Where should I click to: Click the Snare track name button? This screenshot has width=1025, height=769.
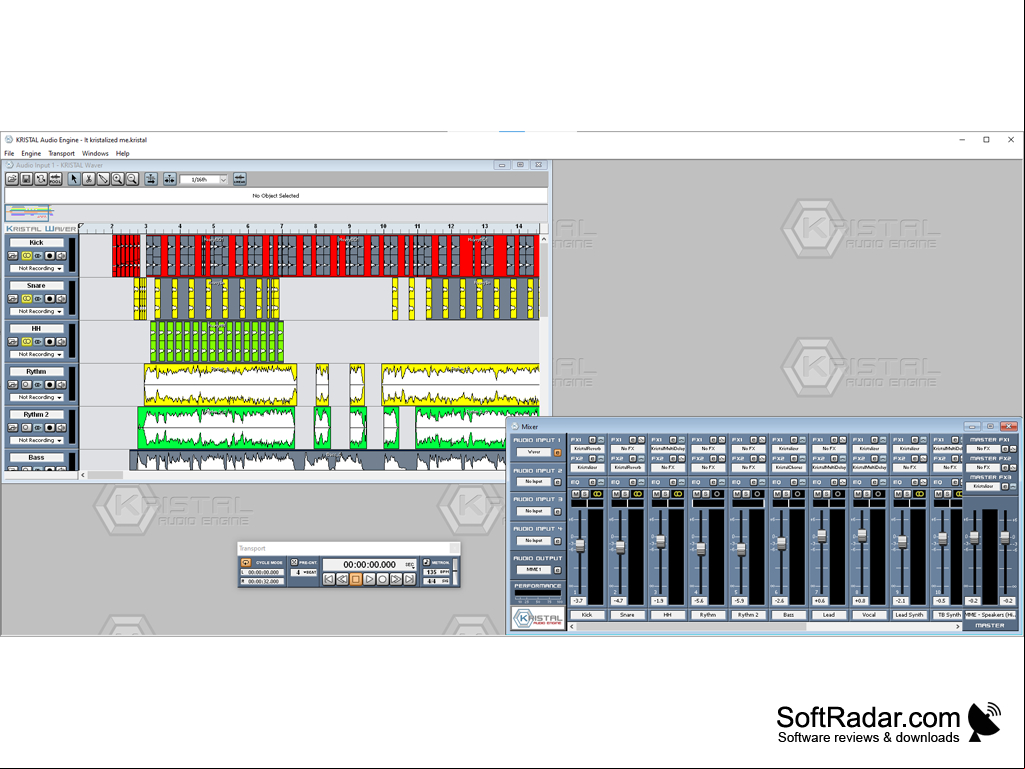click(x=36, y=286)
